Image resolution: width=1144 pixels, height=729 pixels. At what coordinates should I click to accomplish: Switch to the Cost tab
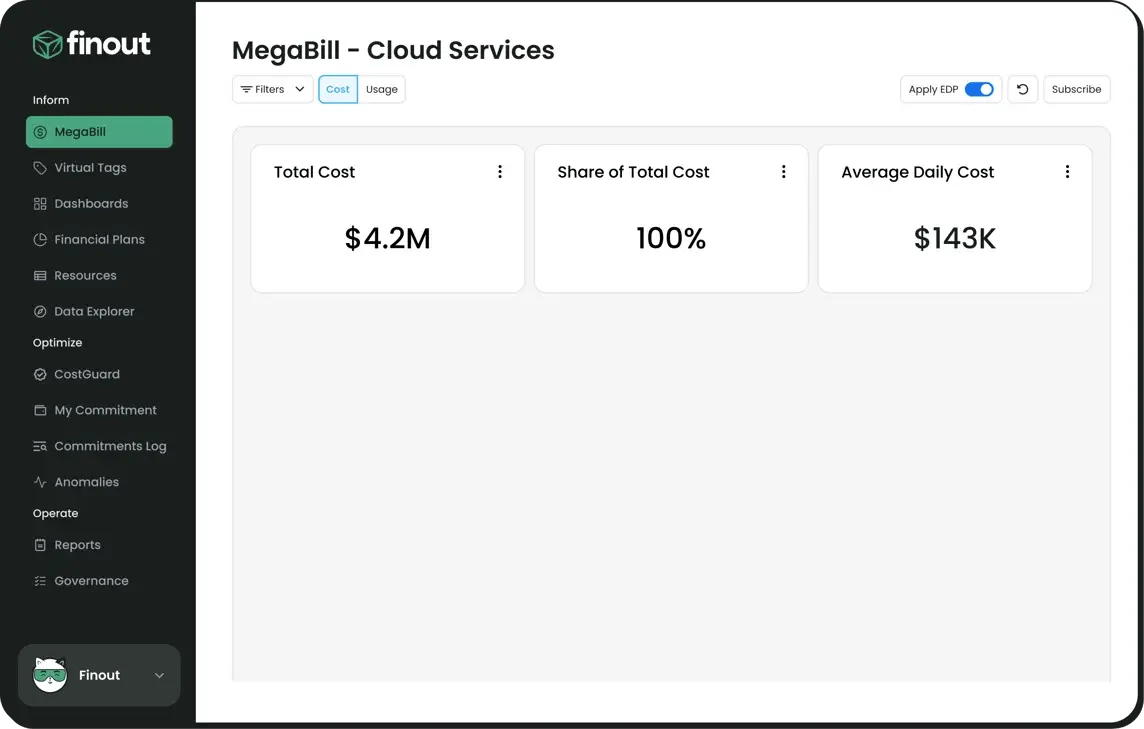point(338,89)
